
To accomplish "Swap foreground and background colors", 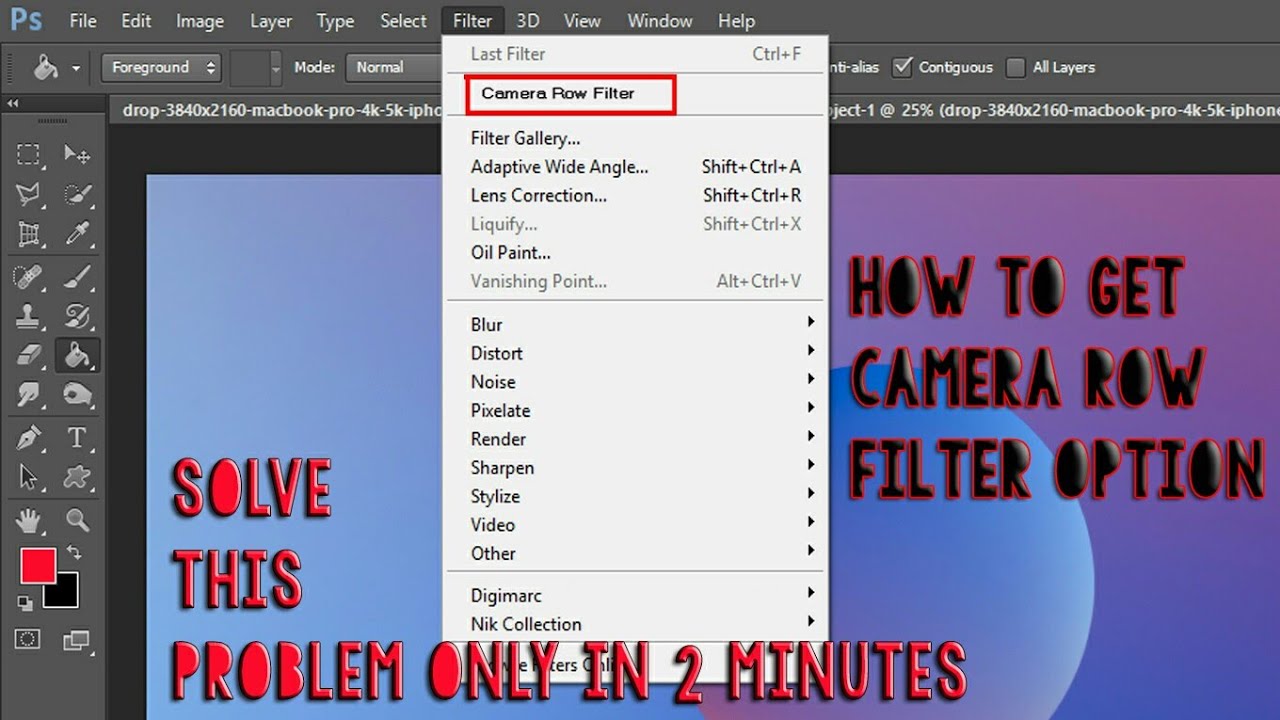I will coord(73,552).
